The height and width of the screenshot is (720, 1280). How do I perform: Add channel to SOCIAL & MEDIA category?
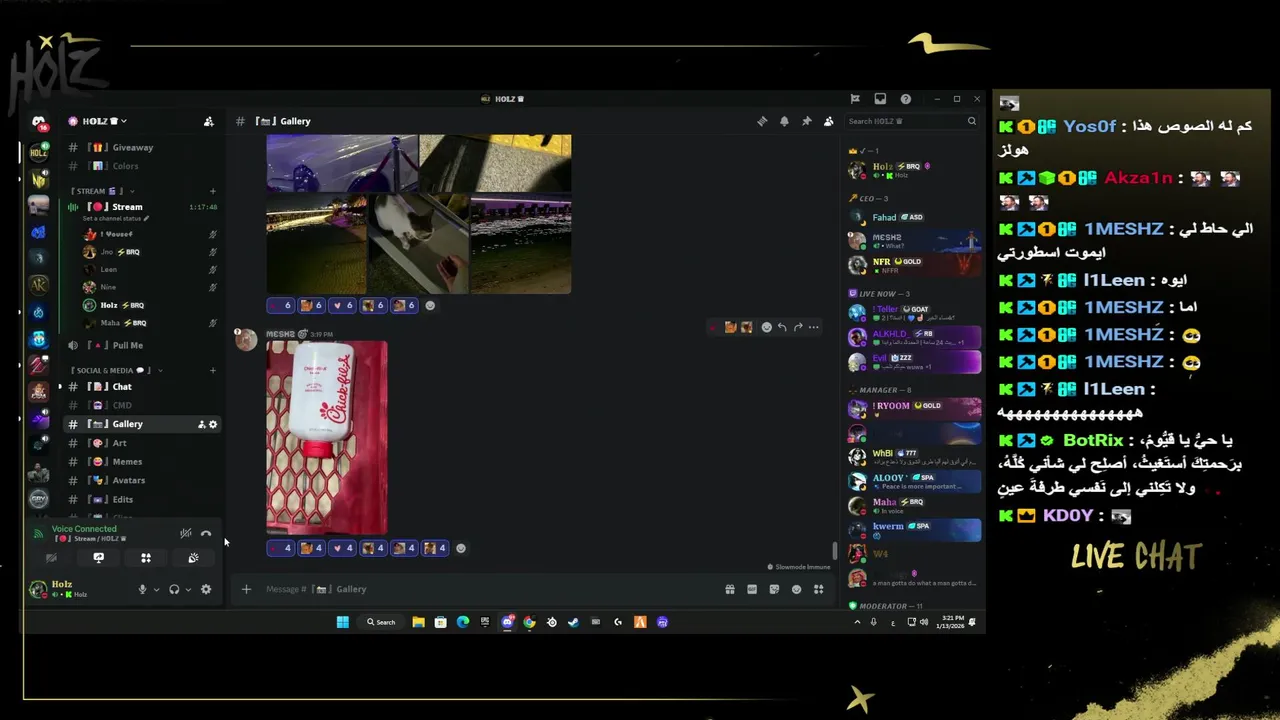point(212,370)
